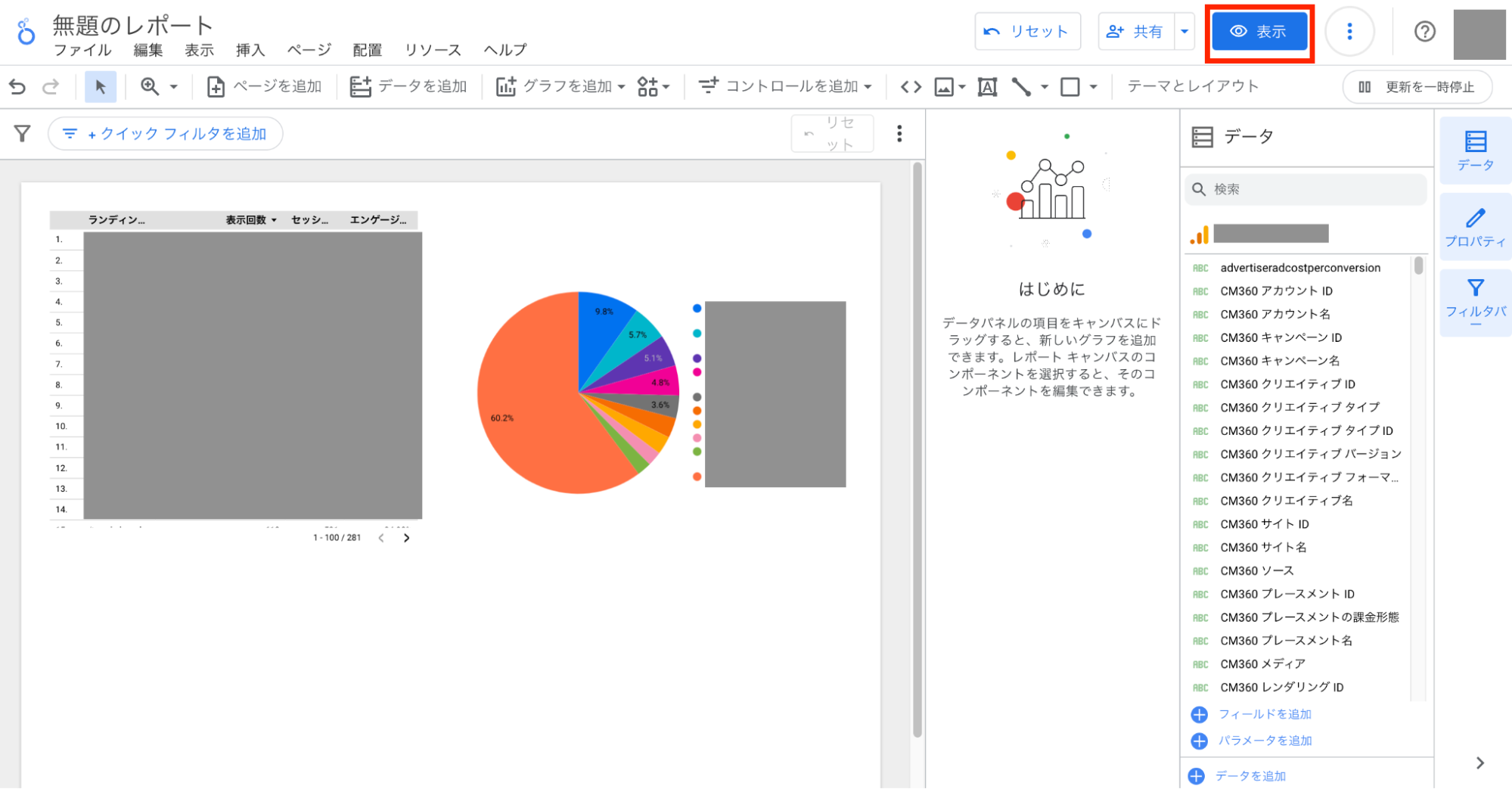This screenshot has height=789, width=1512.
Task: Open the 挿入 menu
Action: [x=250, y=50]
